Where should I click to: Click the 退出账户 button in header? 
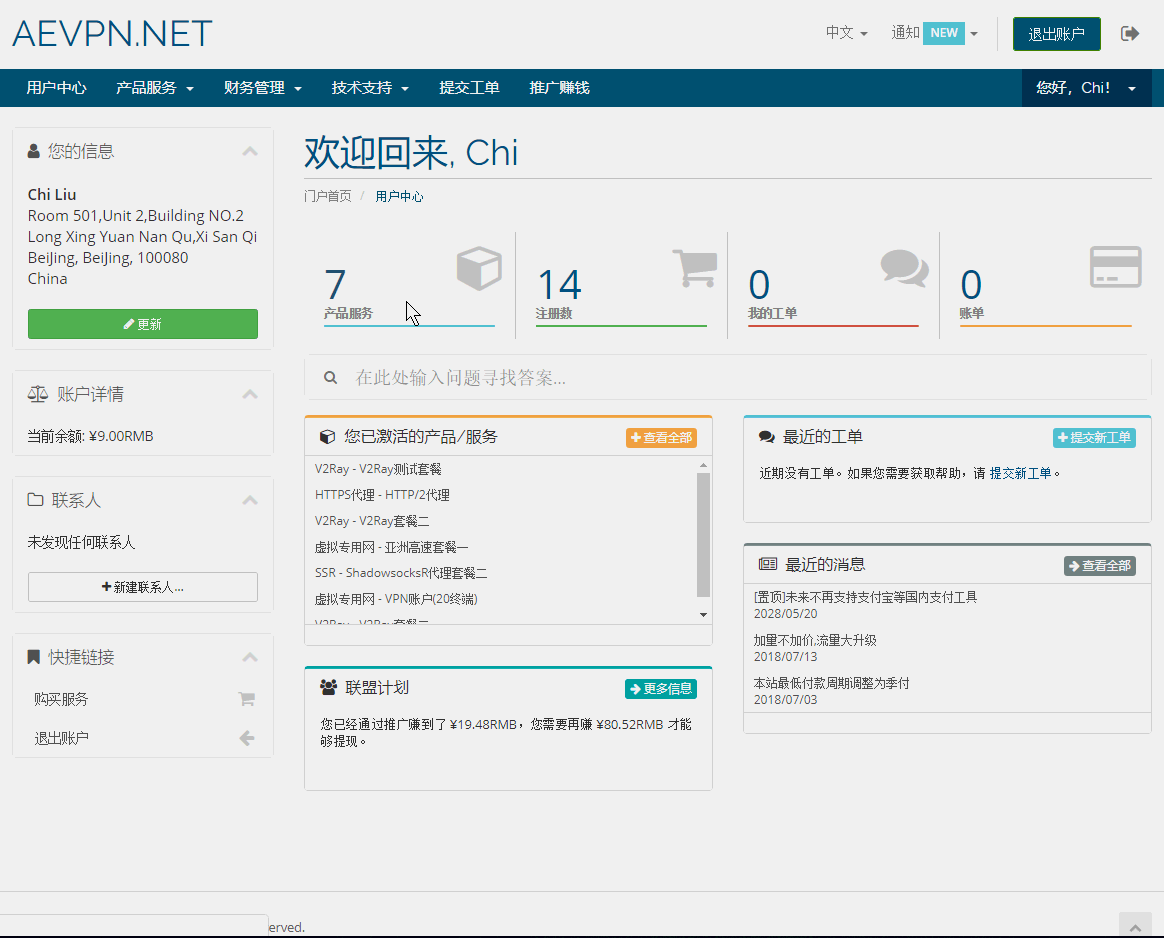1056,34
